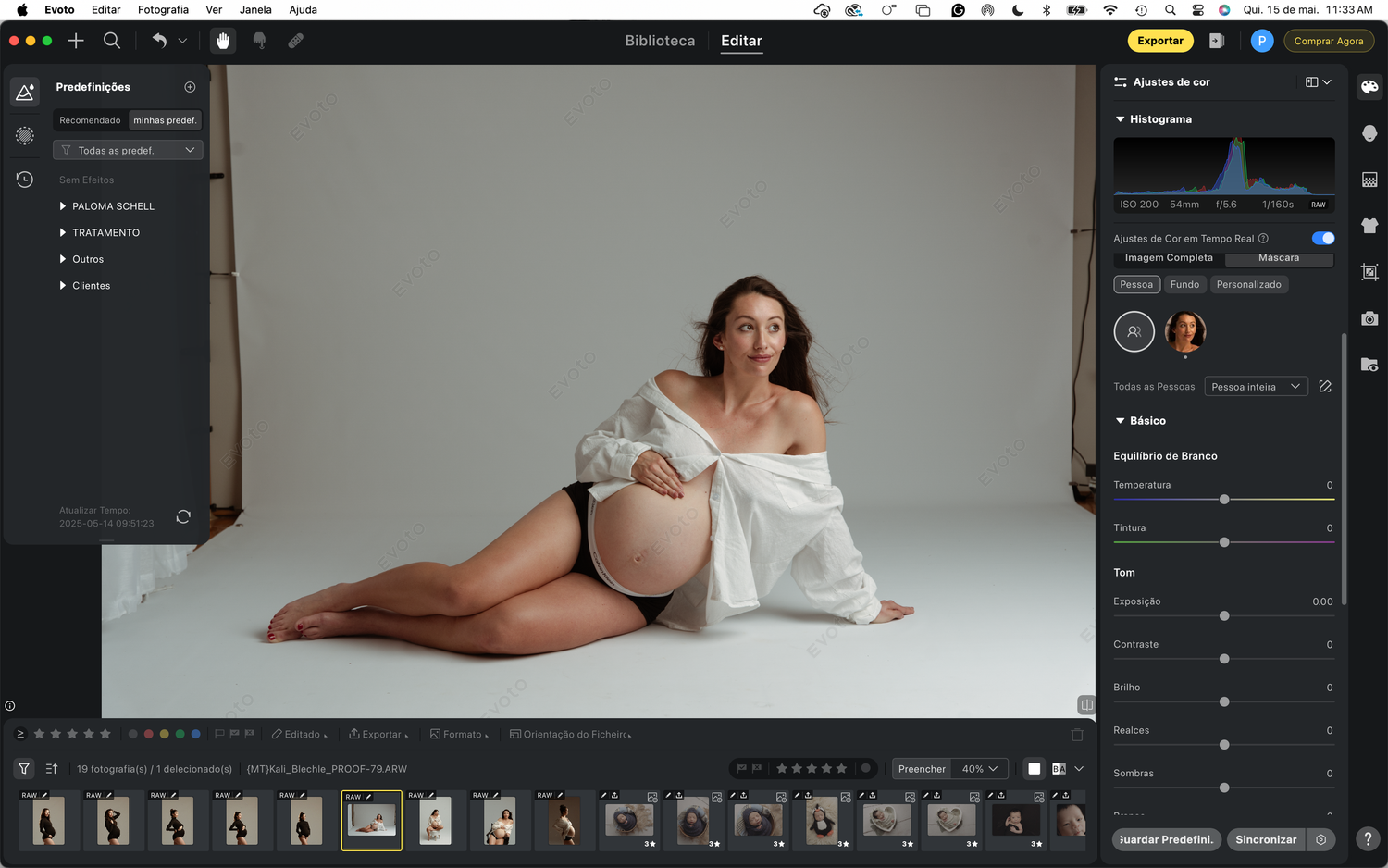Click the yellow Exportar button
Viewport: 1388px width, 868px height.
(x=1160, y=41)
